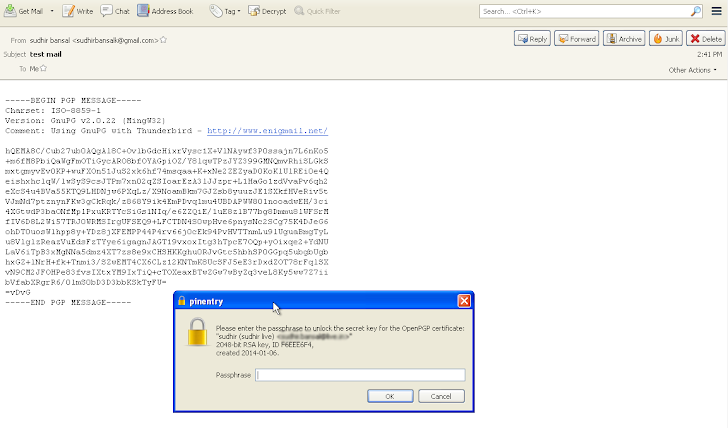Open the enigmail.net link
The height and width of the screenshot is (428, 728).
pos(267,131)
